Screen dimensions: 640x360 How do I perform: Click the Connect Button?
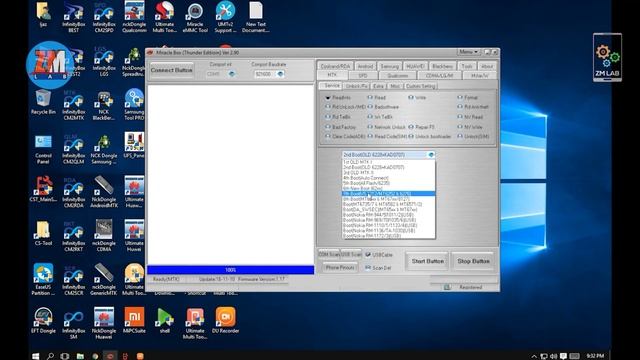(x=171, y=70)
